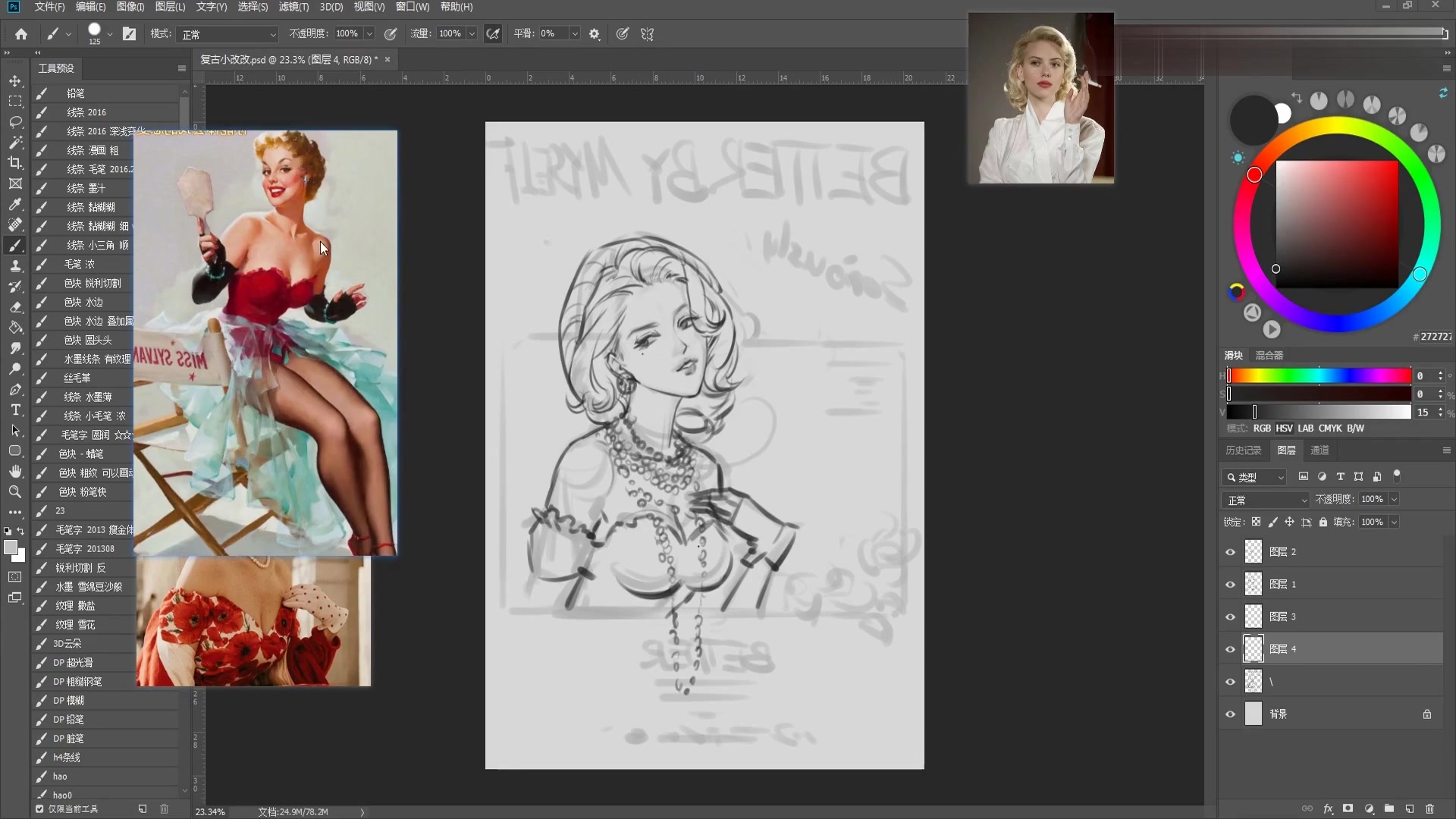Select the Crop tool
1456x819 pixels.
tap(15, 162)
